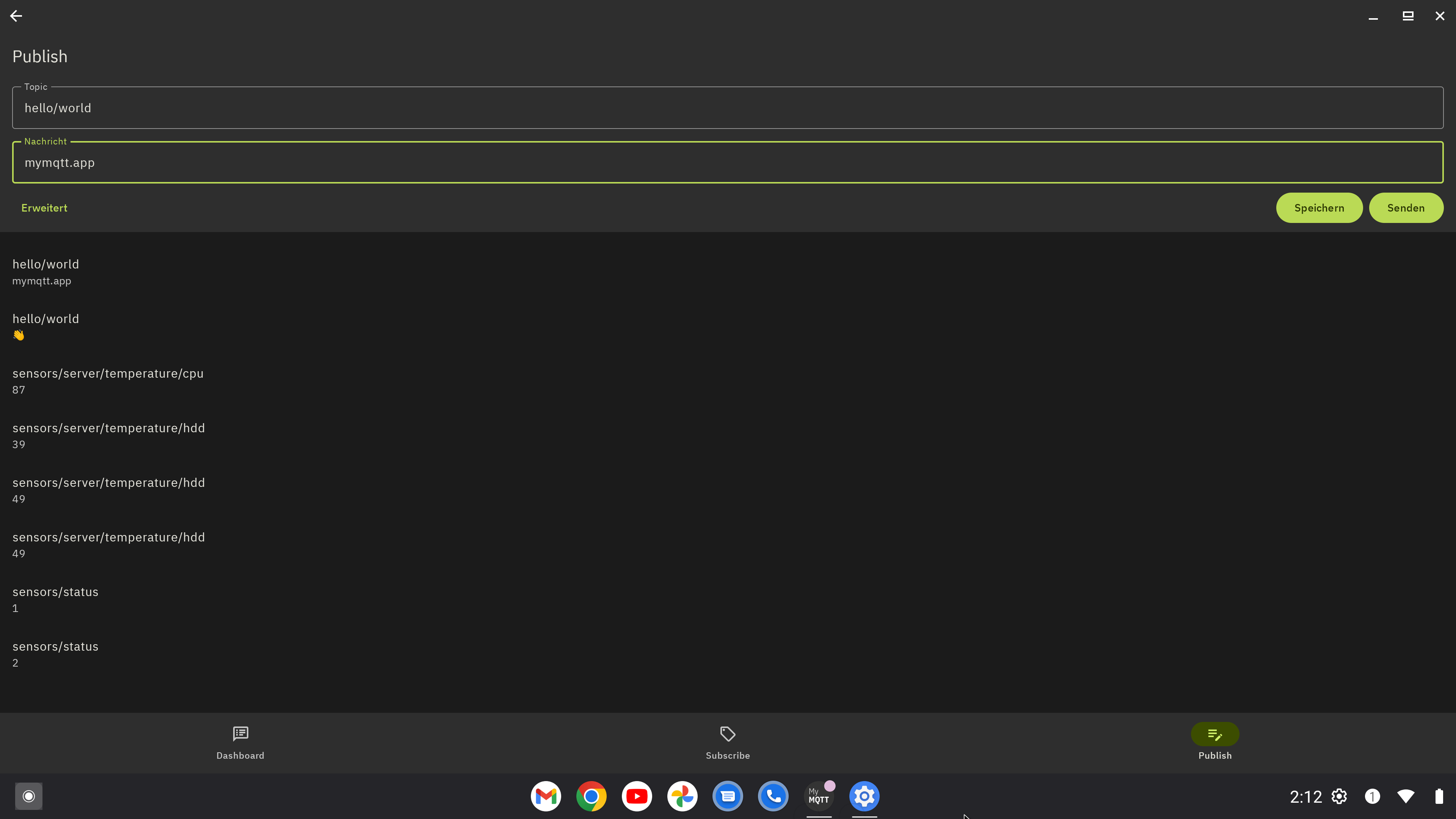Screen dimensions: 1456x819
Task: Select sensors/status entry with value 1
Action: (x=728, y=600)
